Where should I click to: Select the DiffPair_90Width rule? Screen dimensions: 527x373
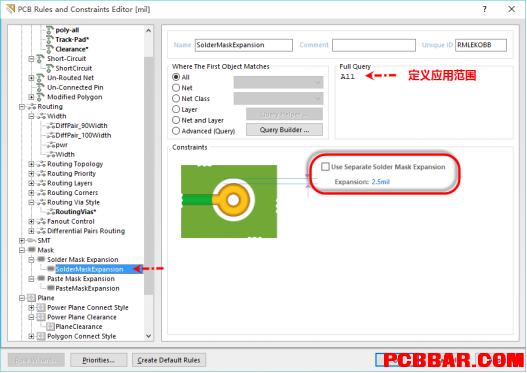pyautogui.click(x=81, y=126)
